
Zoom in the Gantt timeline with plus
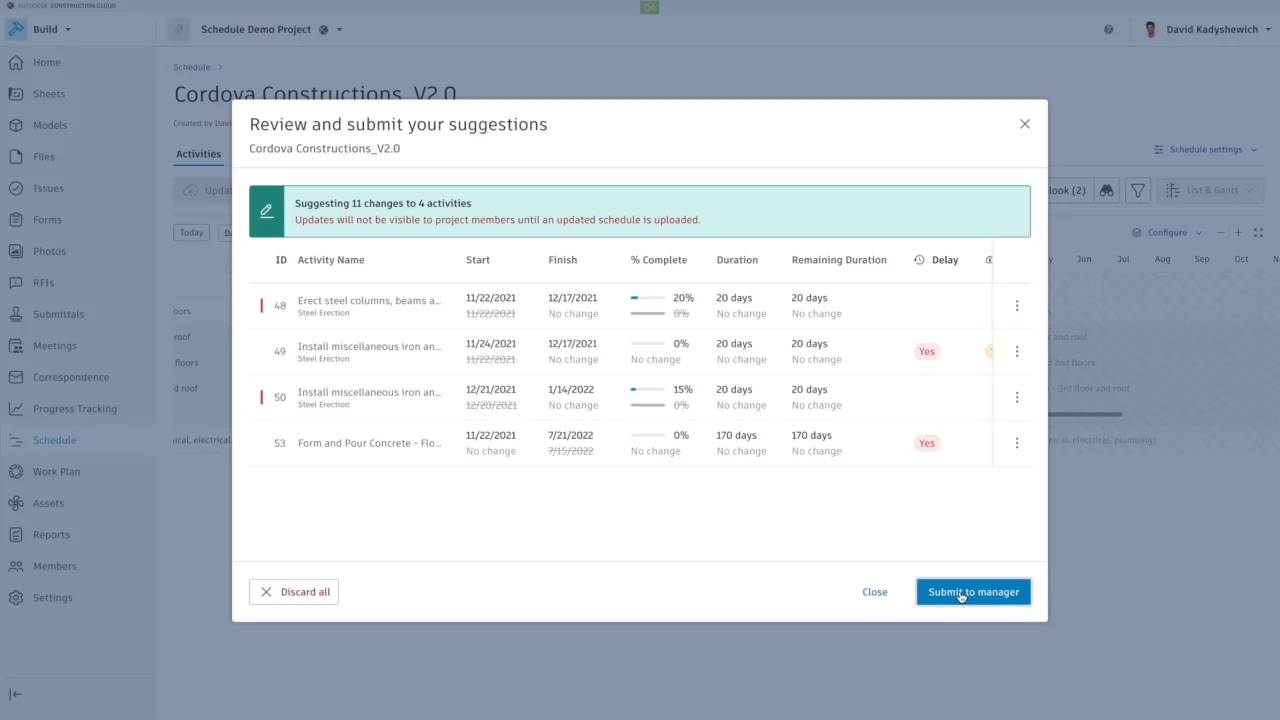tap(1238, 233)
